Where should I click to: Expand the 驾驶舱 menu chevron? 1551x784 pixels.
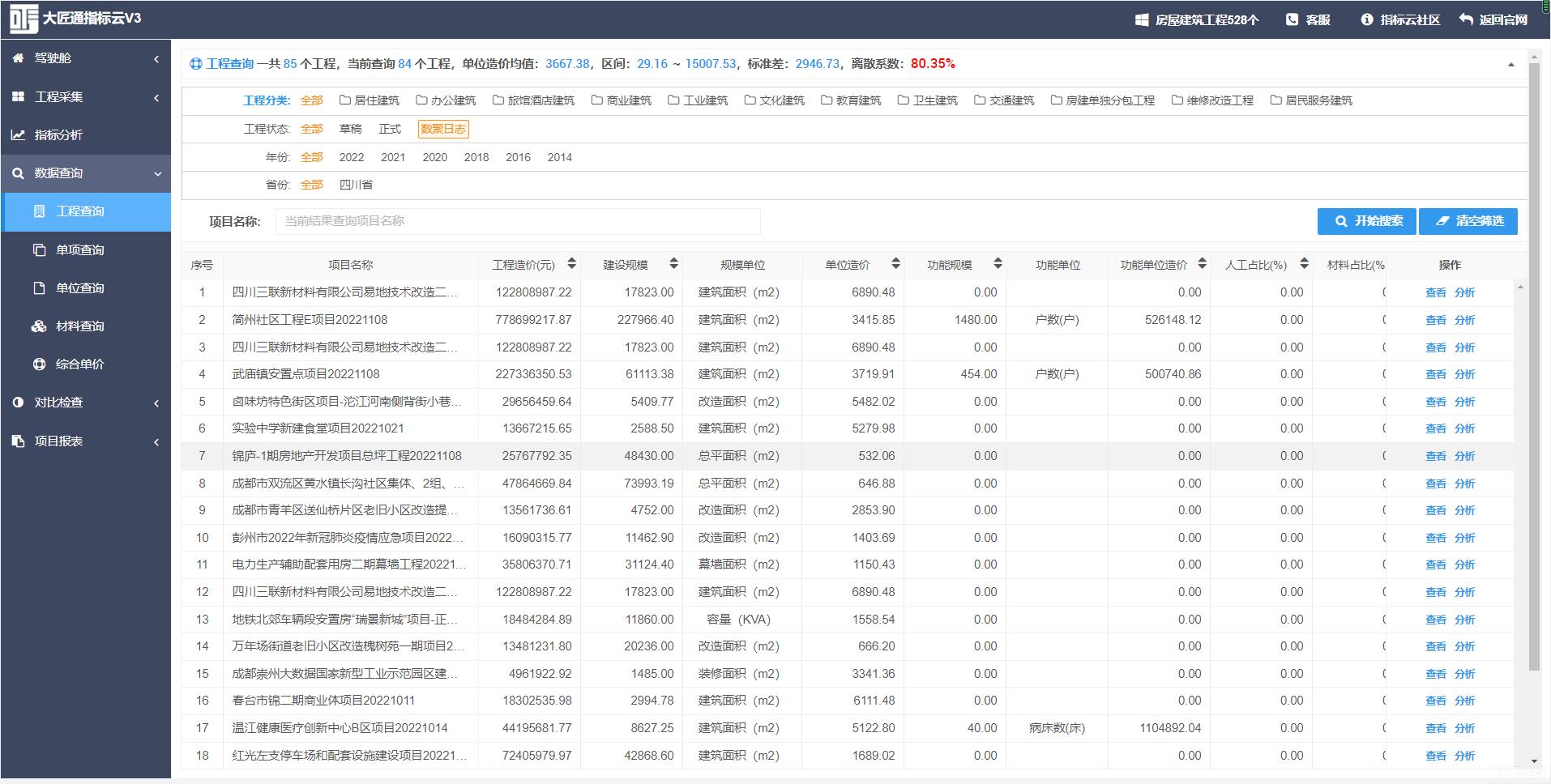156,58
